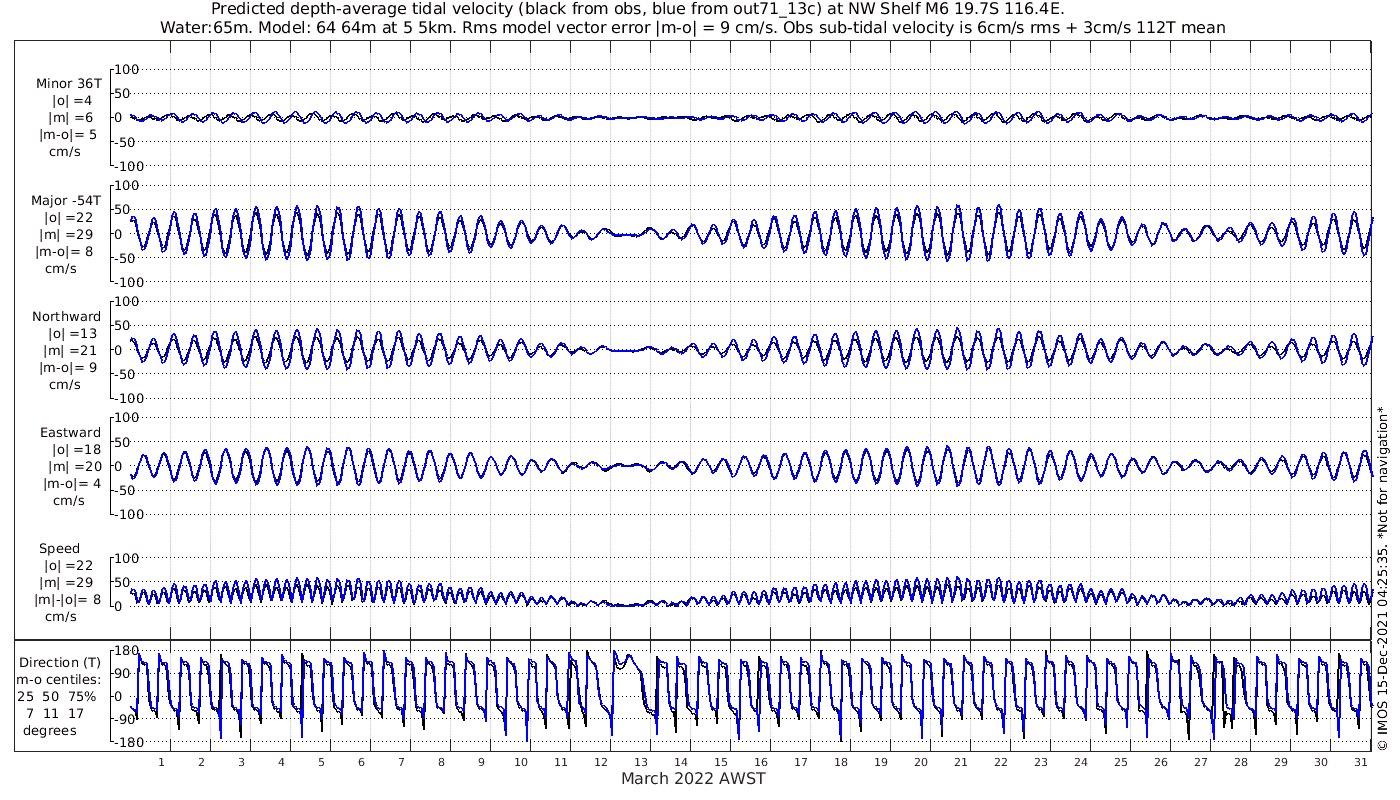This screenshot has width=1400, height=800.
Task: Click day '20' on the date axis
Action: (921, 761)
